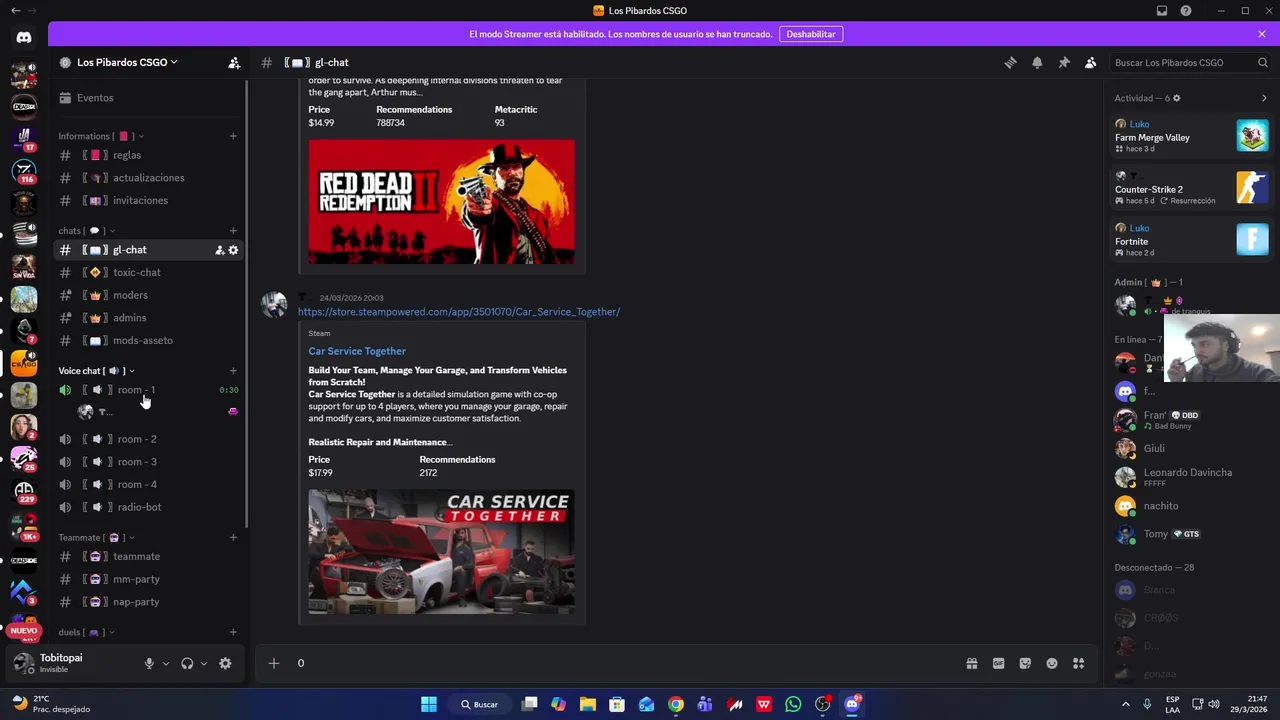Add a channel to Voice chat category
Image resolution: width=1280 pixels, height=720 pixels.
tap(233, 371)
